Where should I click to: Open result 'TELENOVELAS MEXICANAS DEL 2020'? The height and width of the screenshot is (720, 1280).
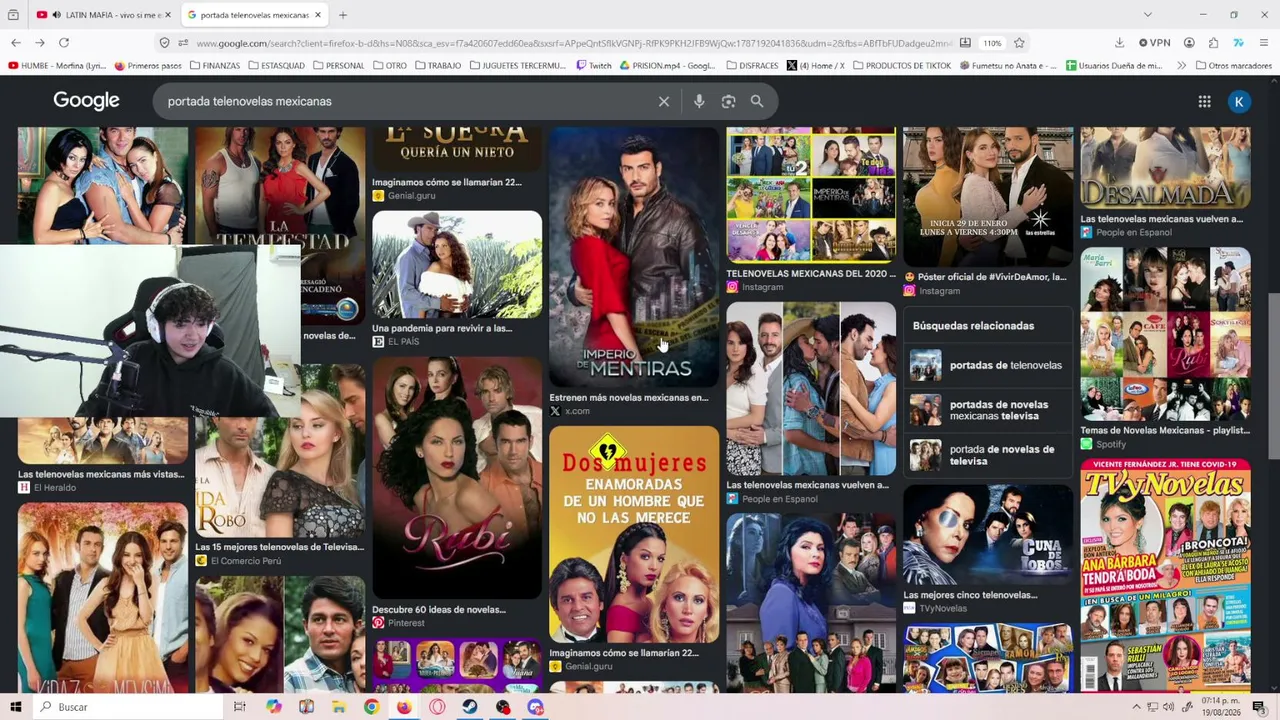click(x=811, y=274)
